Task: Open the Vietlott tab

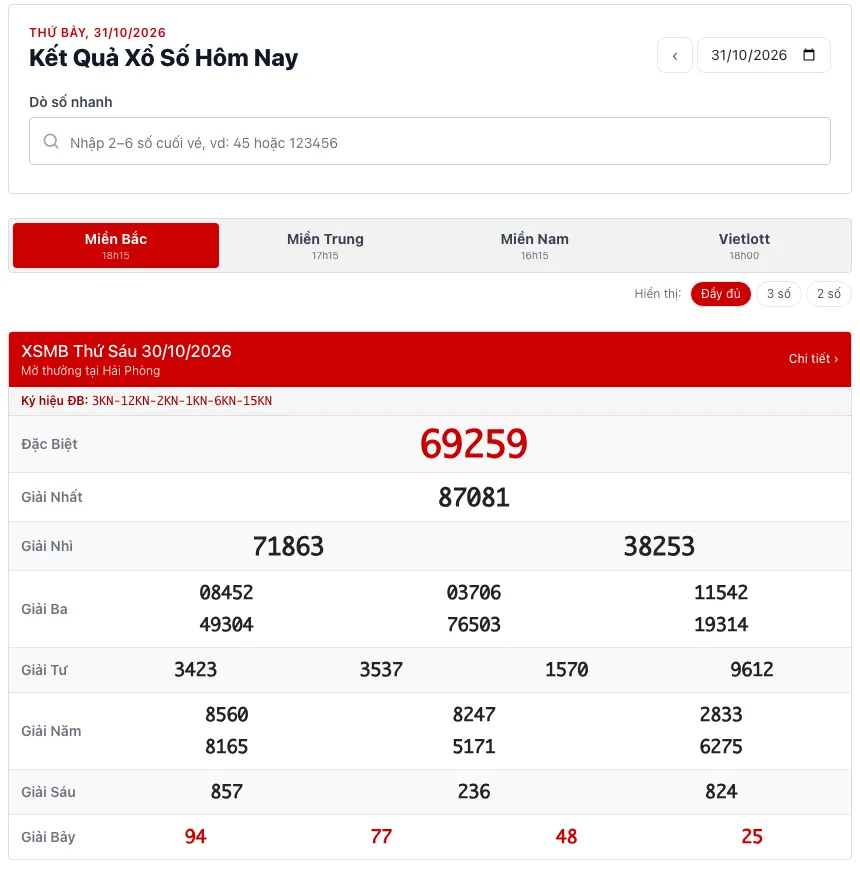Action: (x=744, y=245)
